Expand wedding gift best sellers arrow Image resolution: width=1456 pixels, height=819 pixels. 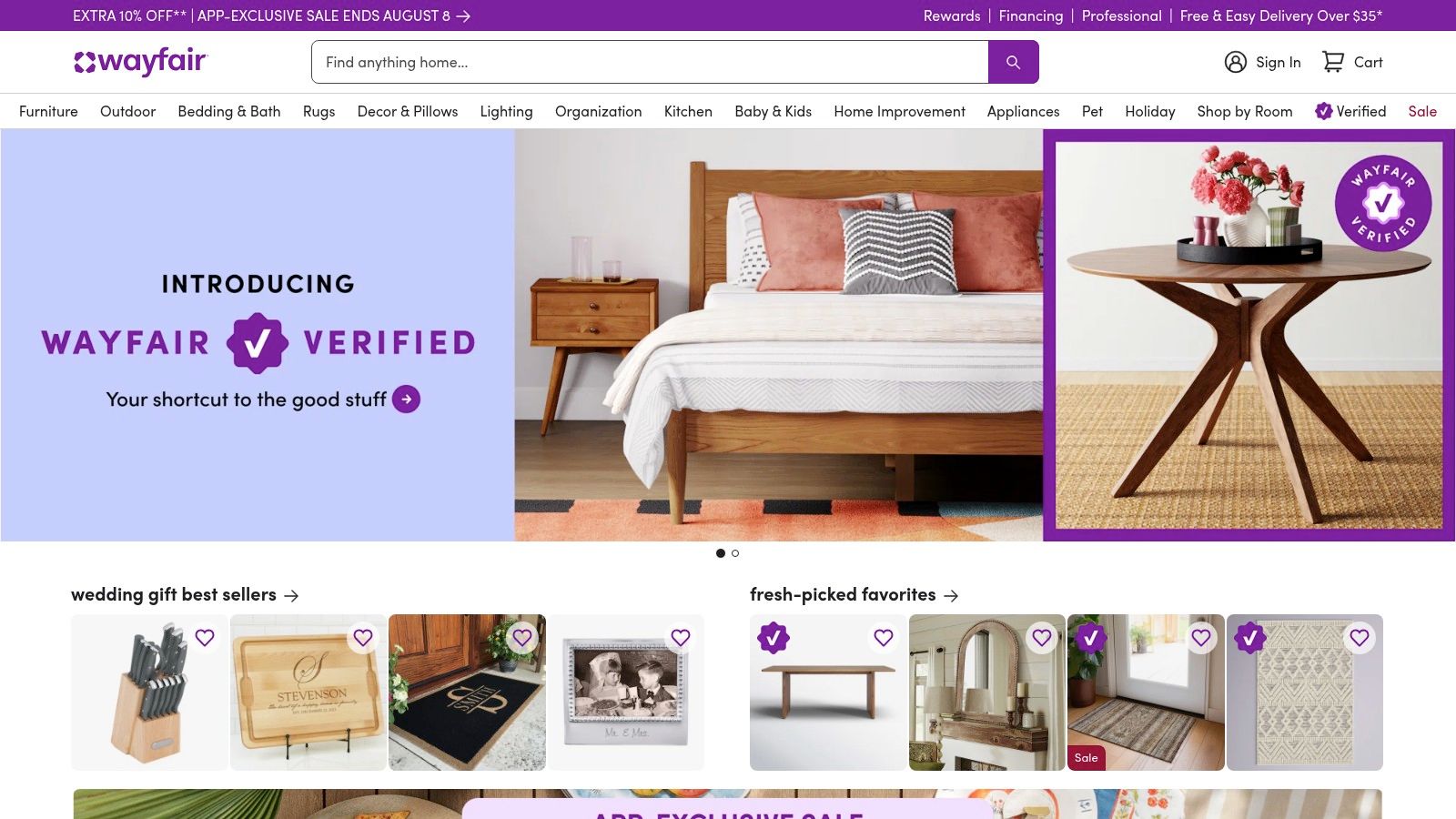click(291, 595)
